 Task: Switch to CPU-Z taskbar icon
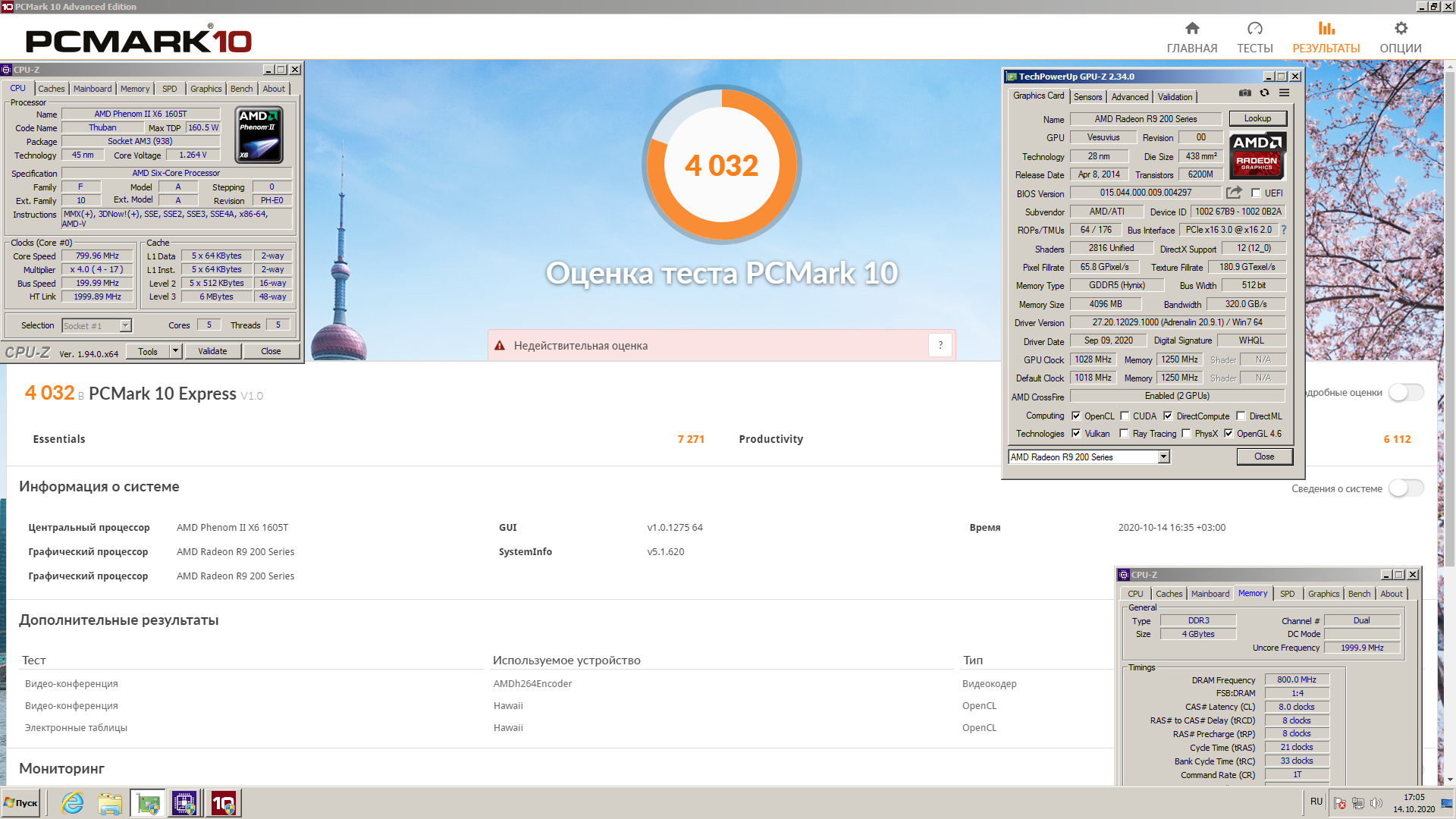pyautogui.click(x=185, y=803)
